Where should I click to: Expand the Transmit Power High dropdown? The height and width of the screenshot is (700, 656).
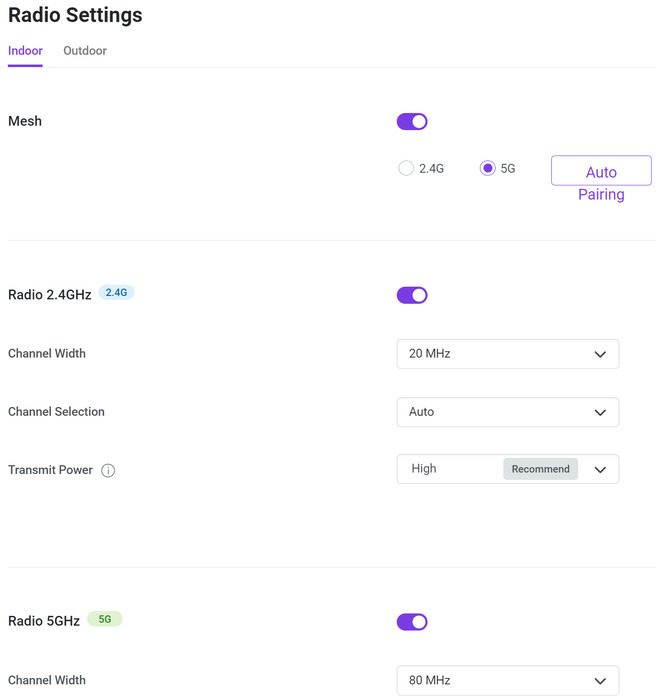tap(450, 469)
